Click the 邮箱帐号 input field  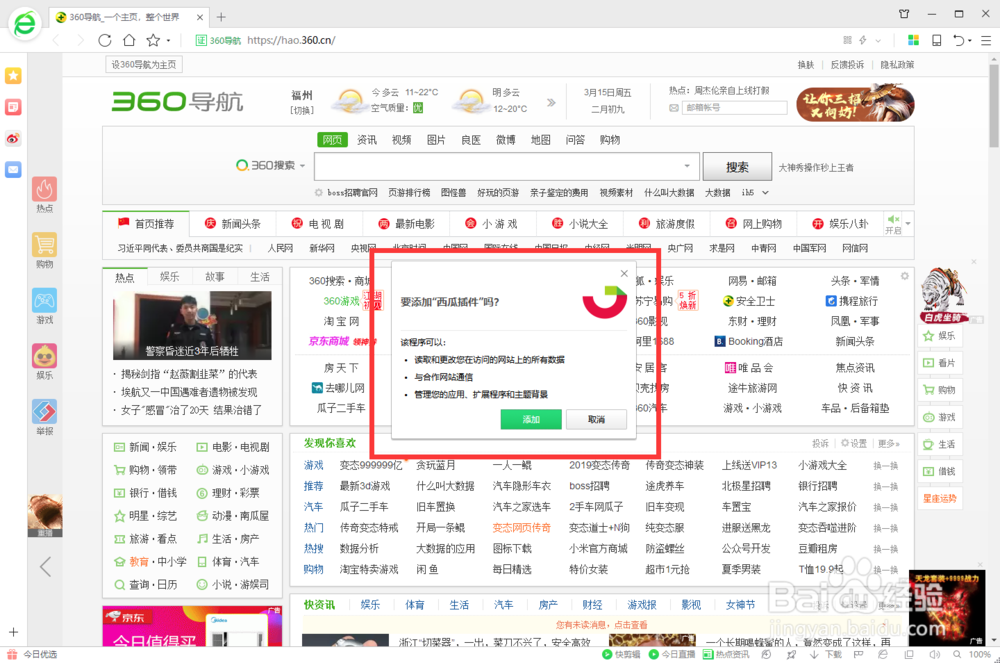click(733, 108)
